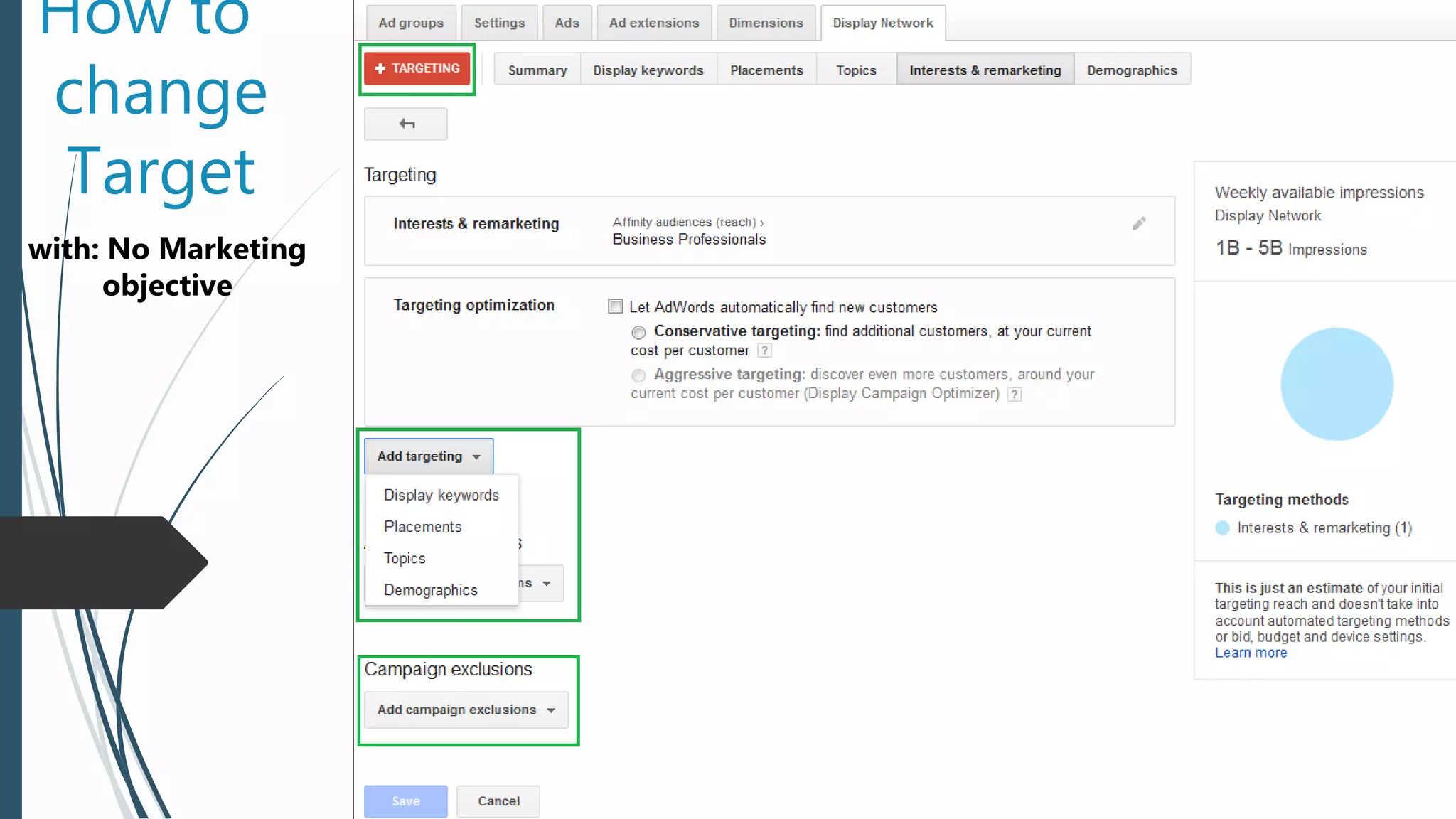Open the Learn more link
Image resolution: width=1456 pixels, height=819 pixels.
coord(1251,653)
